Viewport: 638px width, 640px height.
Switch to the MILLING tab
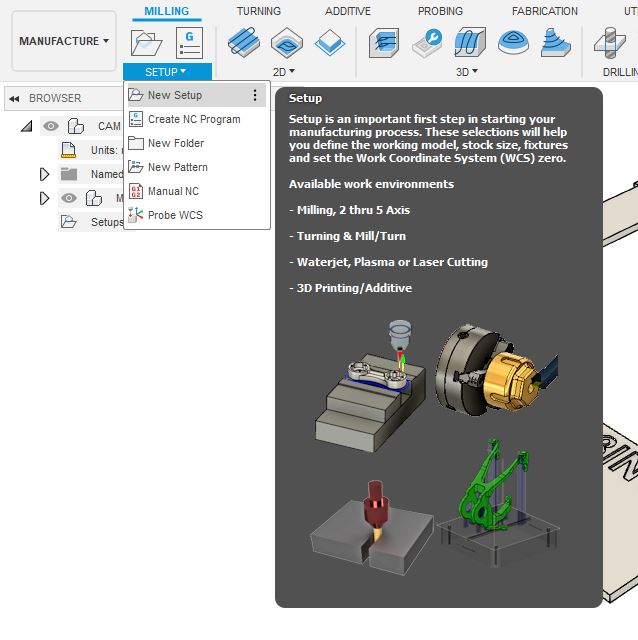(x=167, y=11)
